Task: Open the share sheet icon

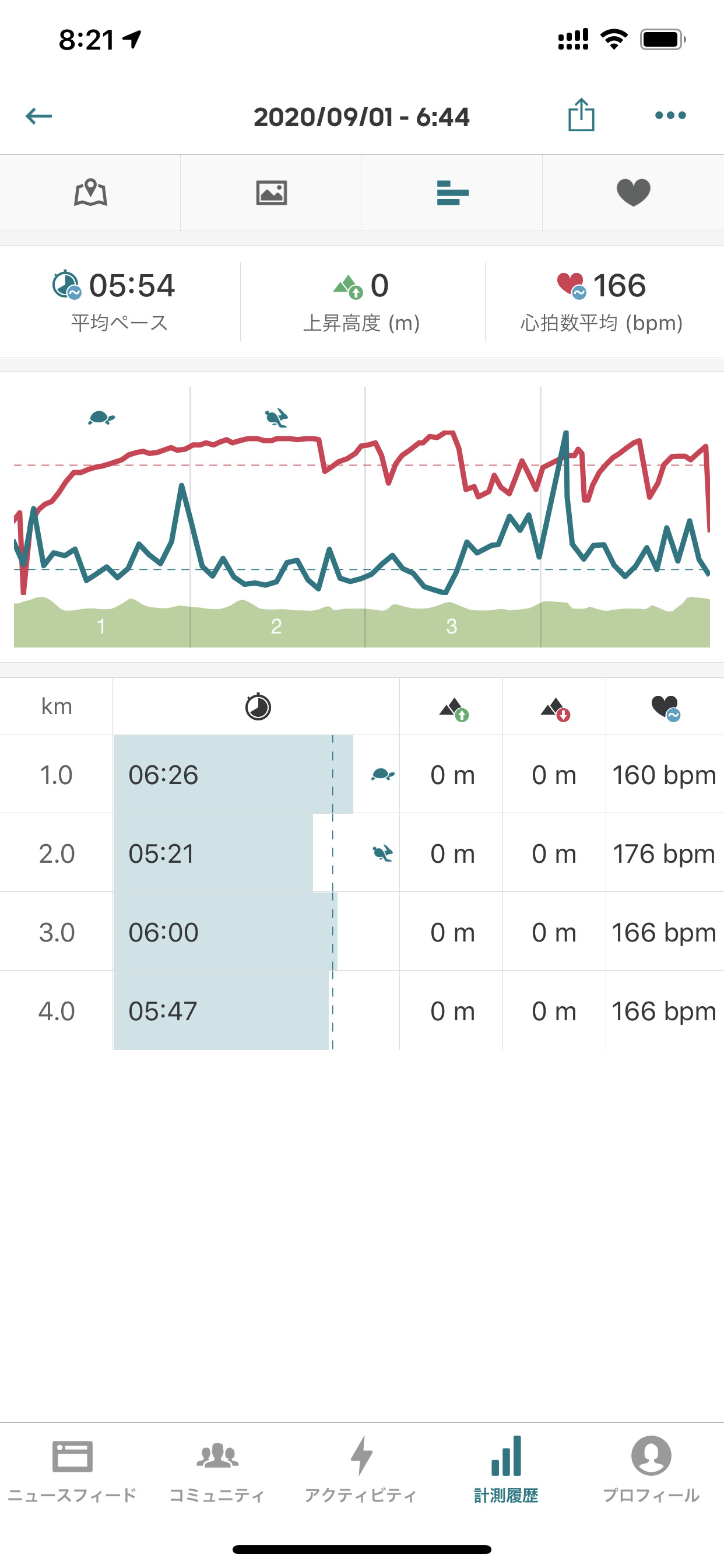Action: [x=581, y=115]
